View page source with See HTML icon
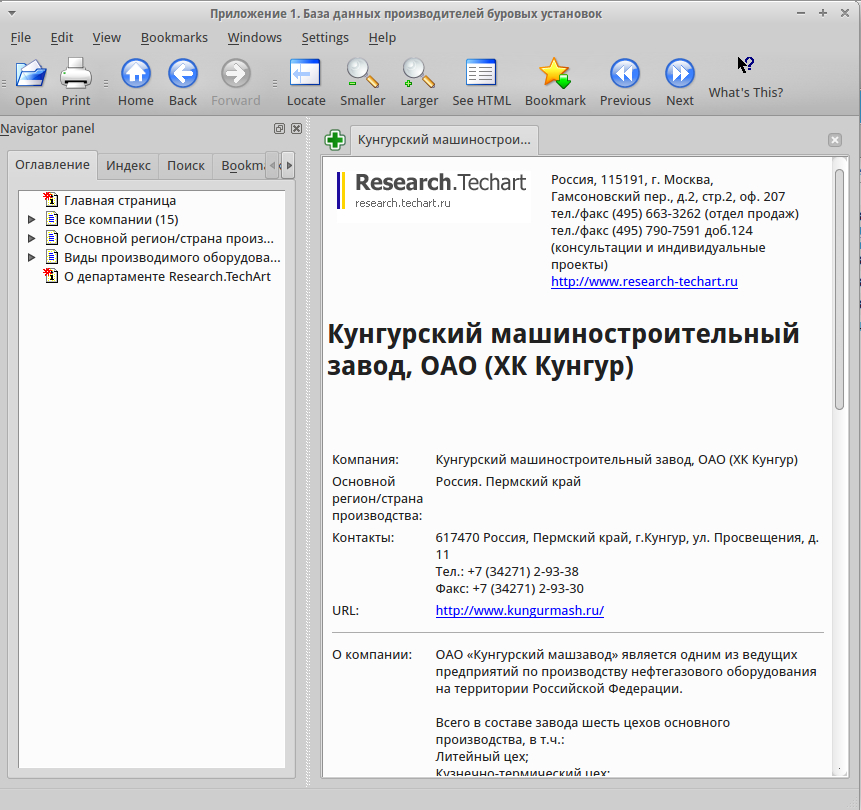Viewport: 861px width, 810px height. (482, 82)
